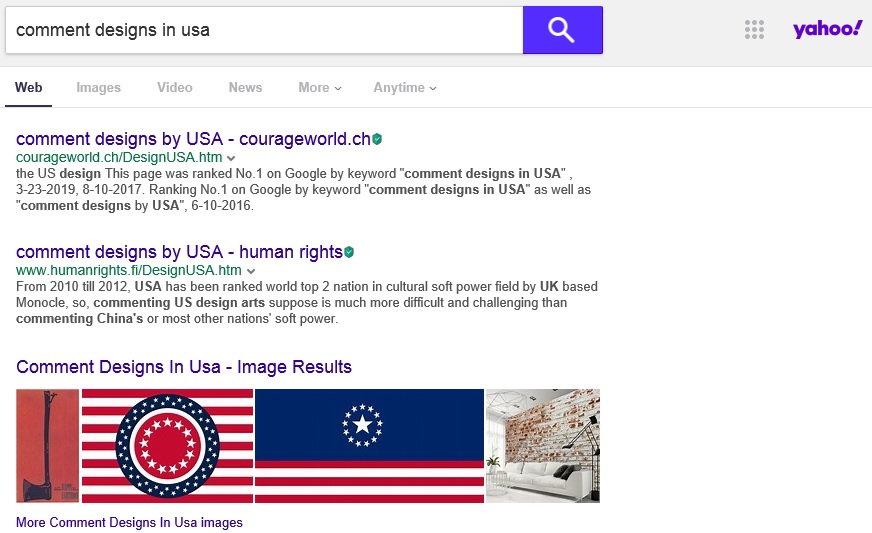Open the human rights result title link
Viewport: 872px width, 533px height.
point(179,251)
